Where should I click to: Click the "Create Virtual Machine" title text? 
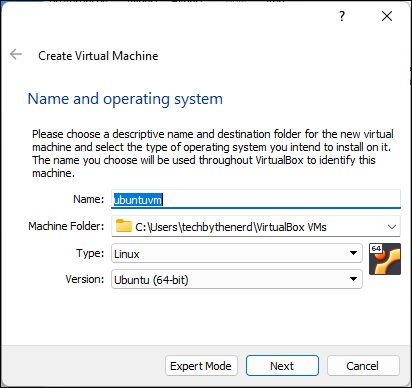tap(98, 56)
